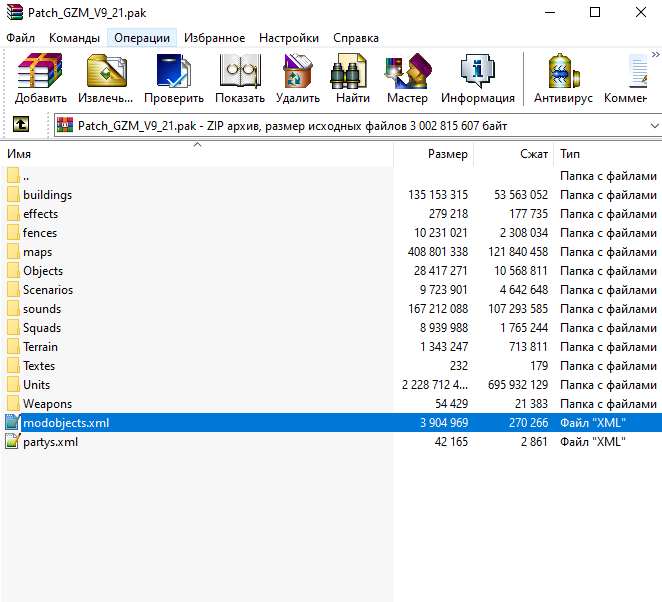Click partys.xml type Файл "XML"
Viewport: 662px width, 602px height.
pyautogui.click(x=592, y=442)
